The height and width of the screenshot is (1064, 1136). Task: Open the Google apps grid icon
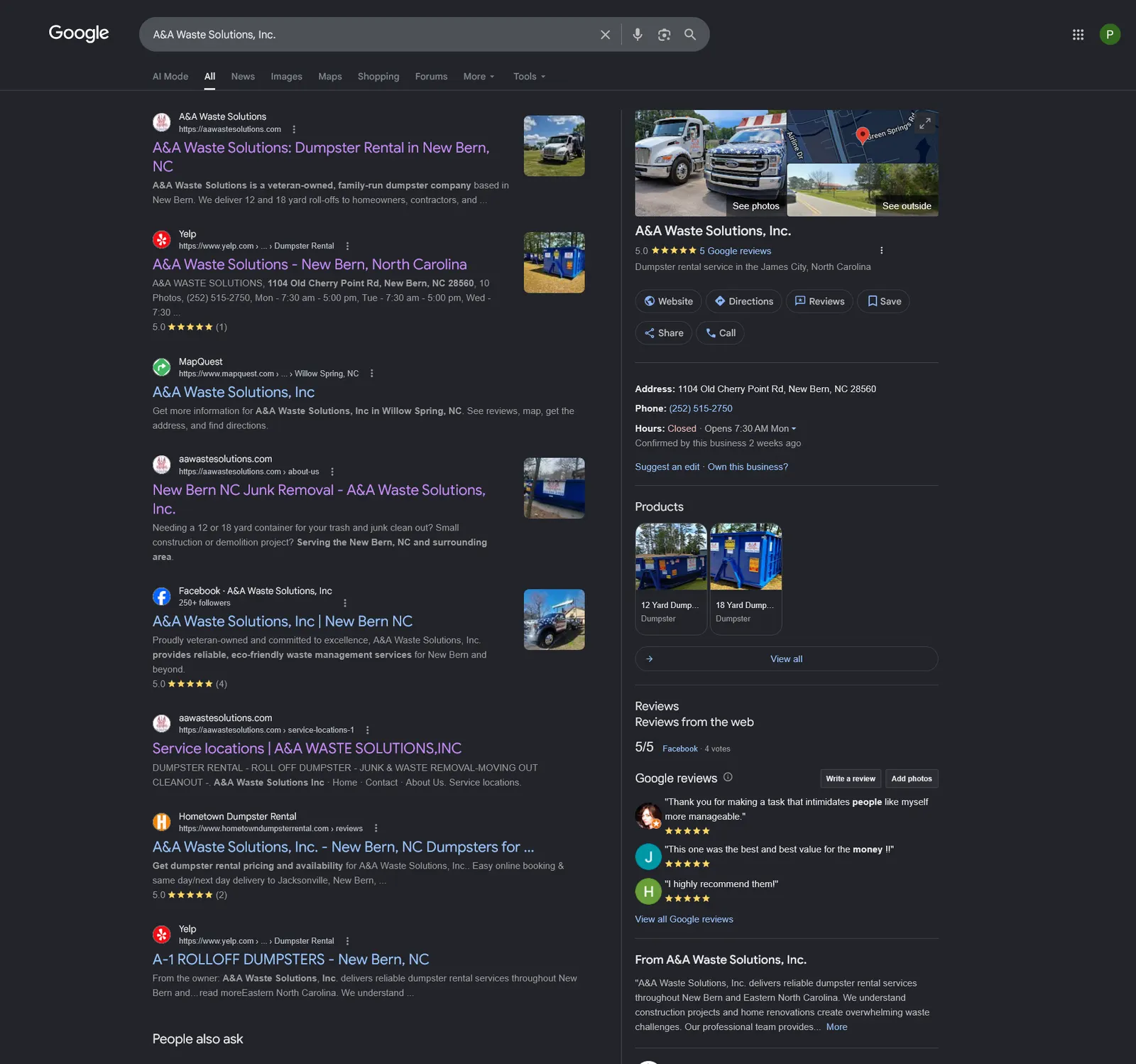tap(1078, 35)
